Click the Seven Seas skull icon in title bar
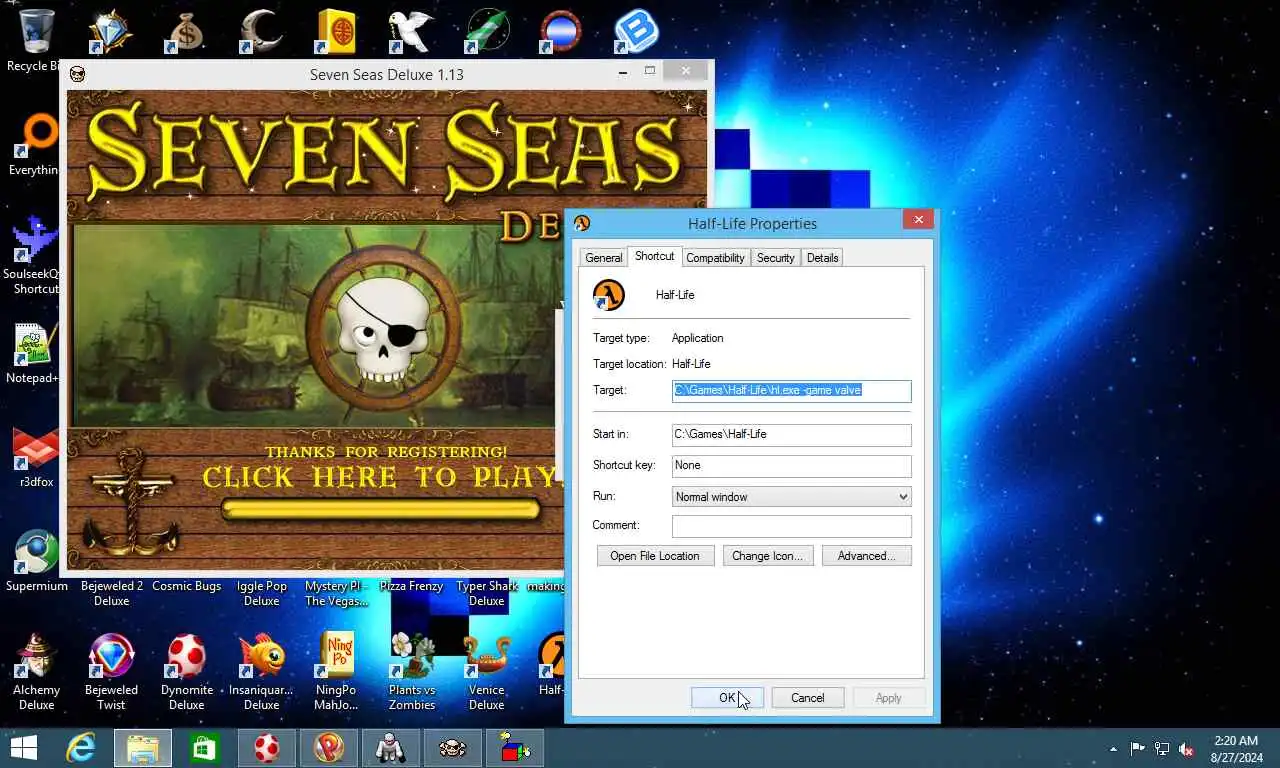1280x768 pixels. point(77,74)
